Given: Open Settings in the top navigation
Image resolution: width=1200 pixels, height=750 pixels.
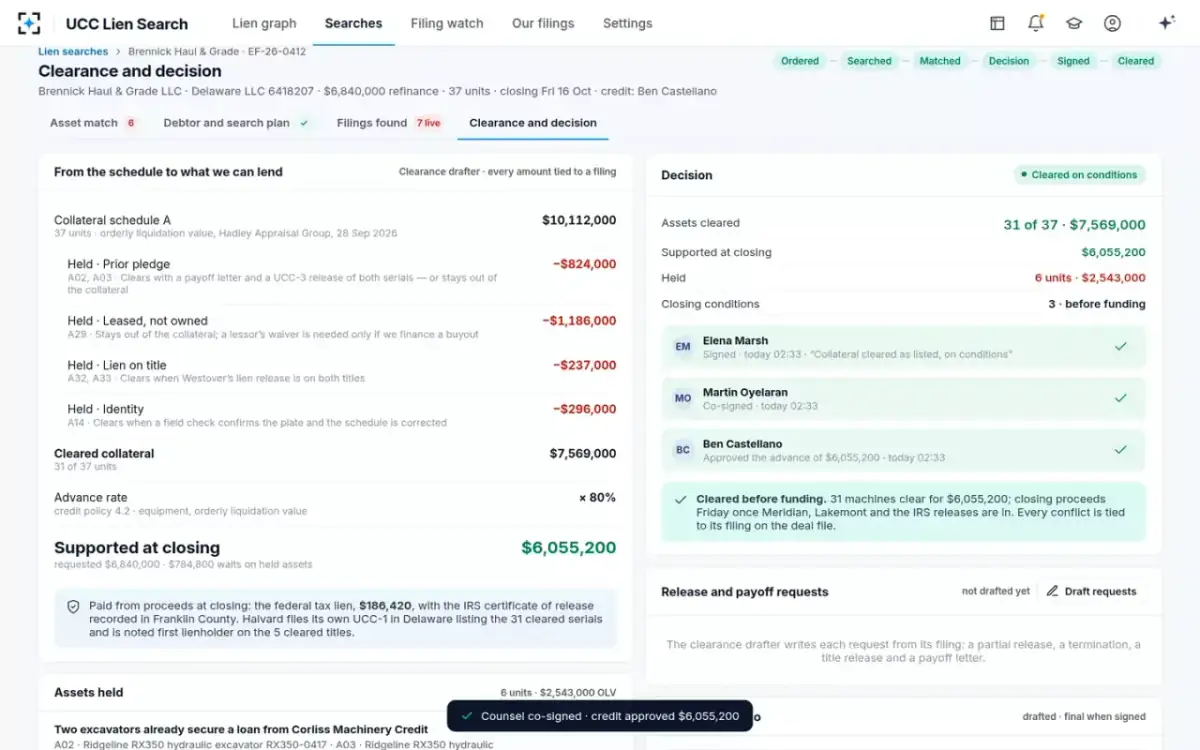Looking at the screenshot, I should pos(628,23).
